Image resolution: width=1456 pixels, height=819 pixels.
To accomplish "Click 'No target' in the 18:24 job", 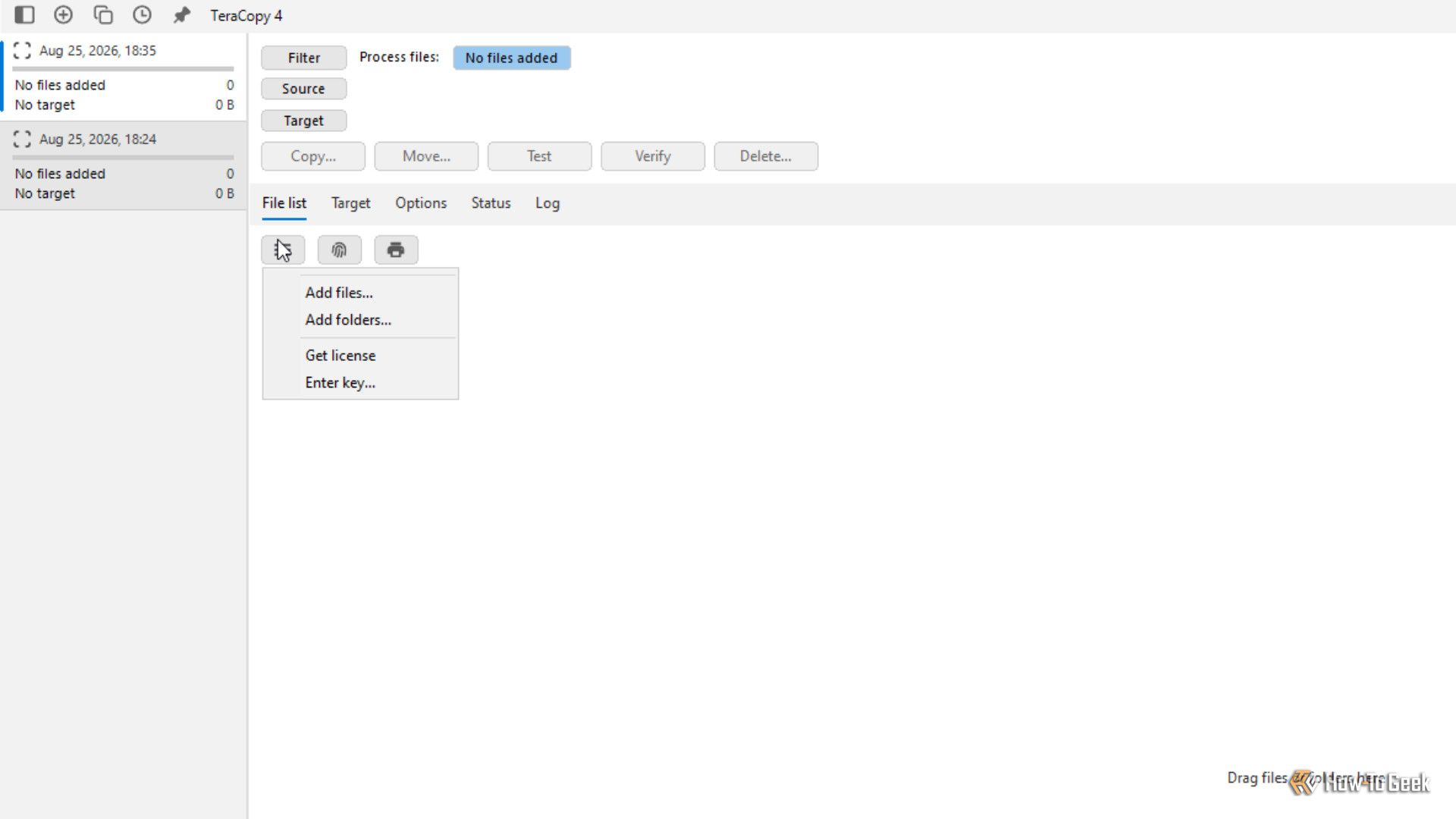I will pos(45,193).
